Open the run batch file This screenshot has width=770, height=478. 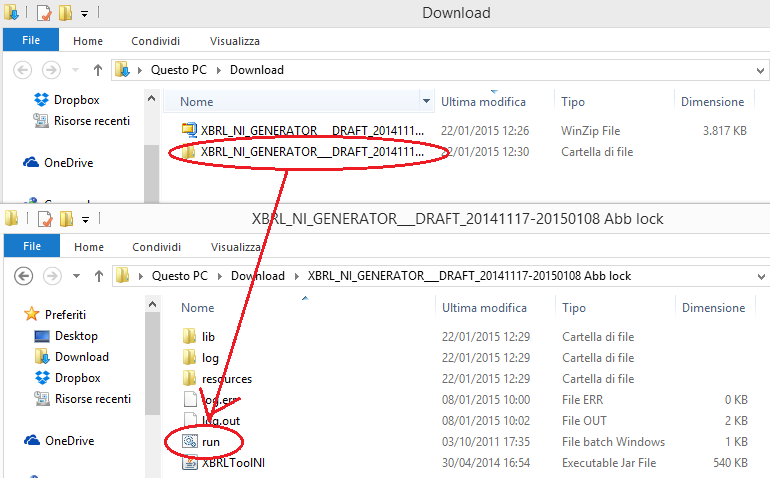pos(210,441)
